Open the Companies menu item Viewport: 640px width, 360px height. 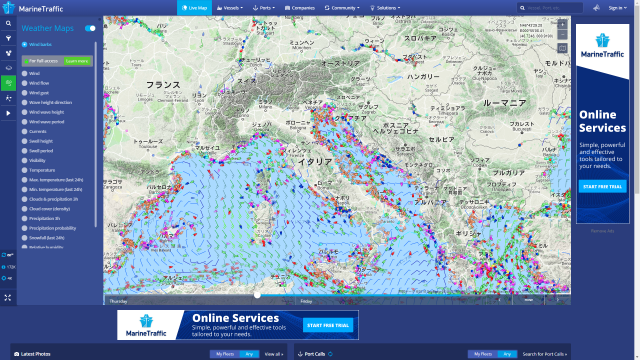pos(300,8)
